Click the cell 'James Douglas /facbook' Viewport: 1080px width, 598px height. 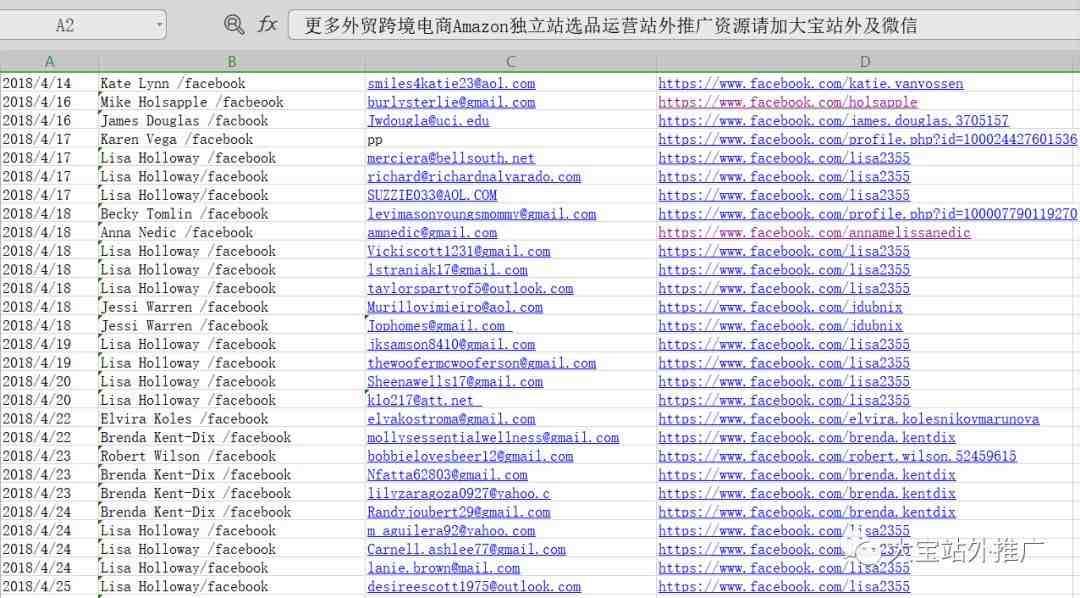231,121
